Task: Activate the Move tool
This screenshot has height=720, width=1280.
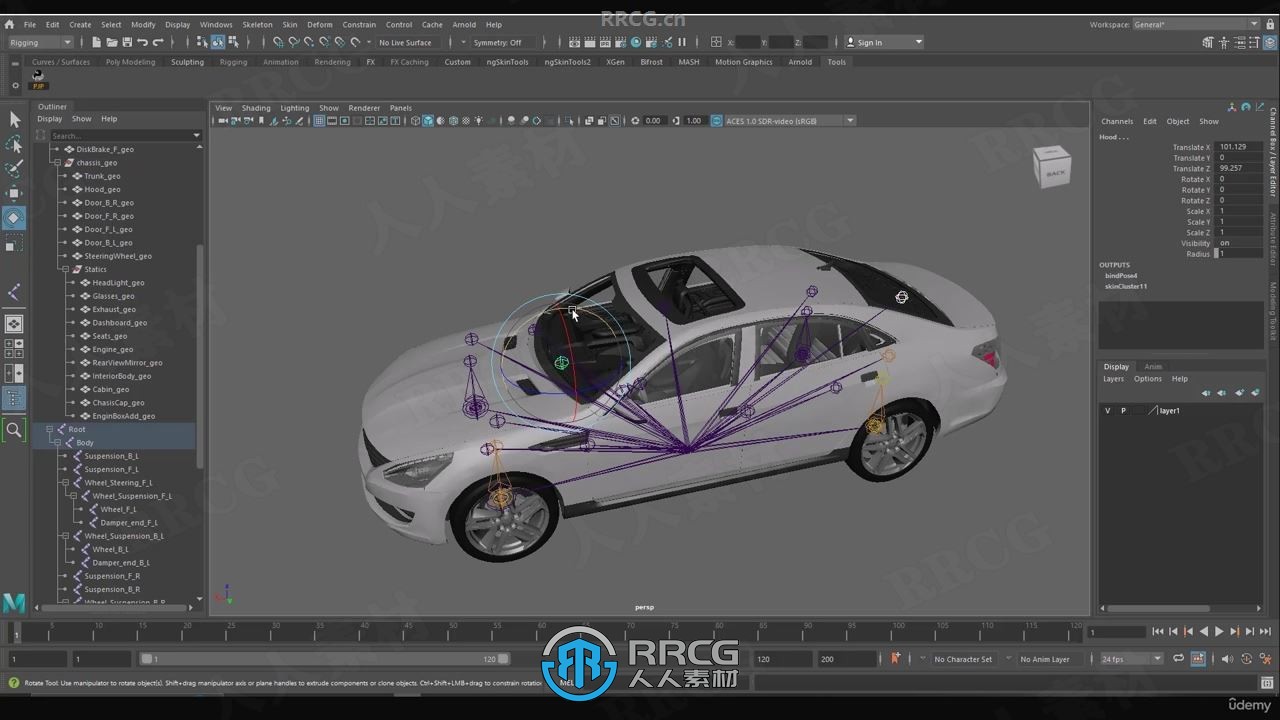Action: (x=14, y=193)
